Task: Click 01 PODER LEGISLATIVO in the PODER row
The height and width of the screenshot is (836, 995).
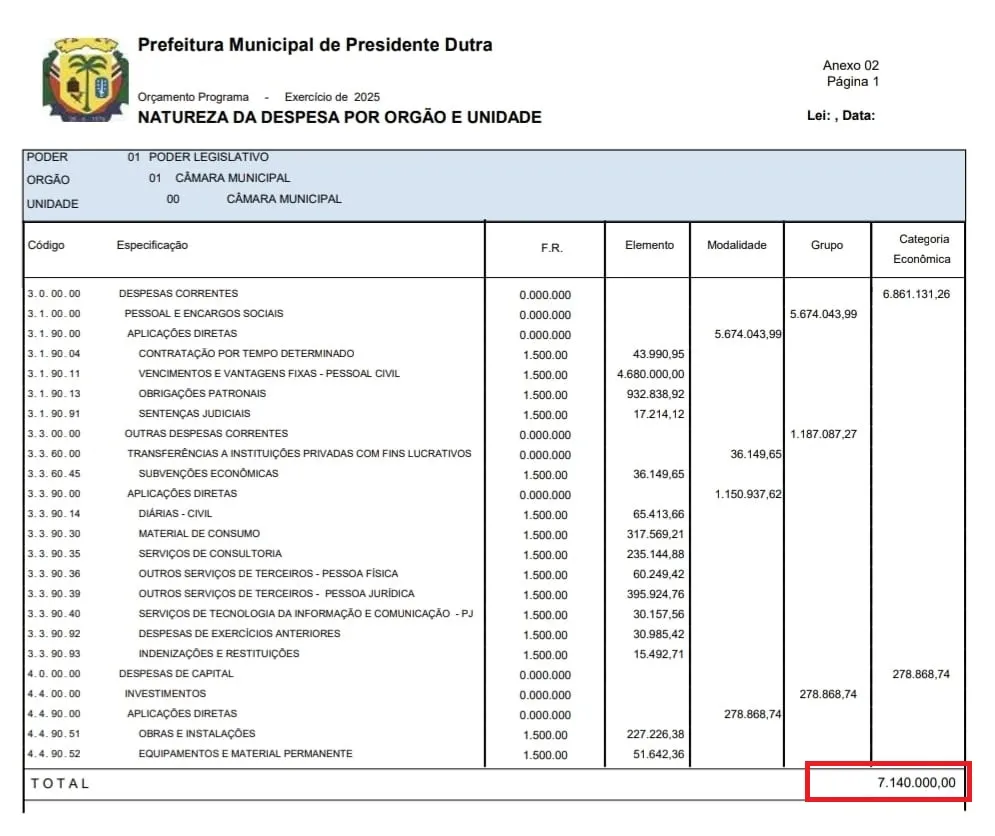Action: (198, 157)
